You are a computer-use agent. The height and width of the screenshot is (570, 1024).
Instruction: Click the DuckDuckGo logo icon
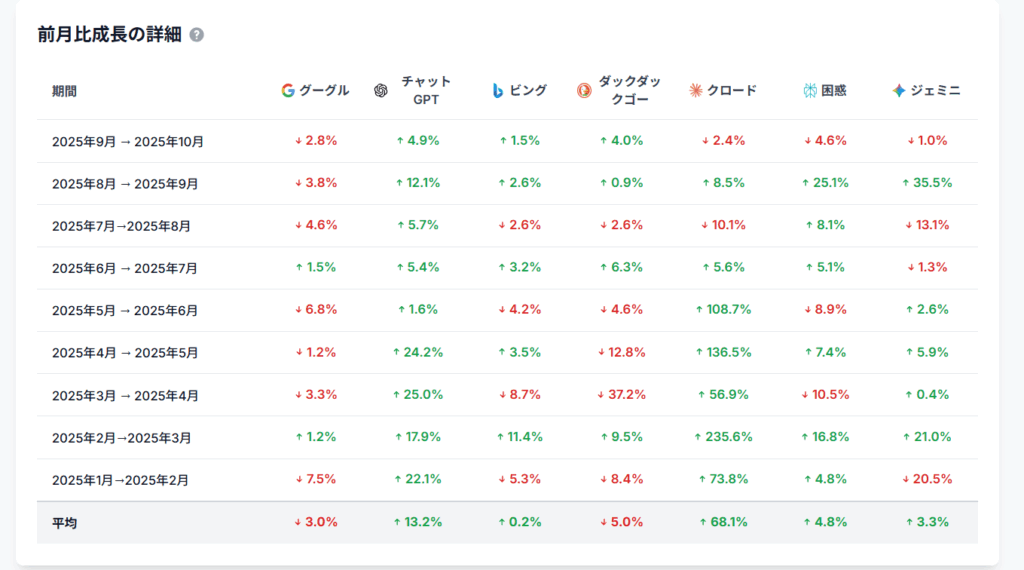pyautogui.click(x=584, y=90)
